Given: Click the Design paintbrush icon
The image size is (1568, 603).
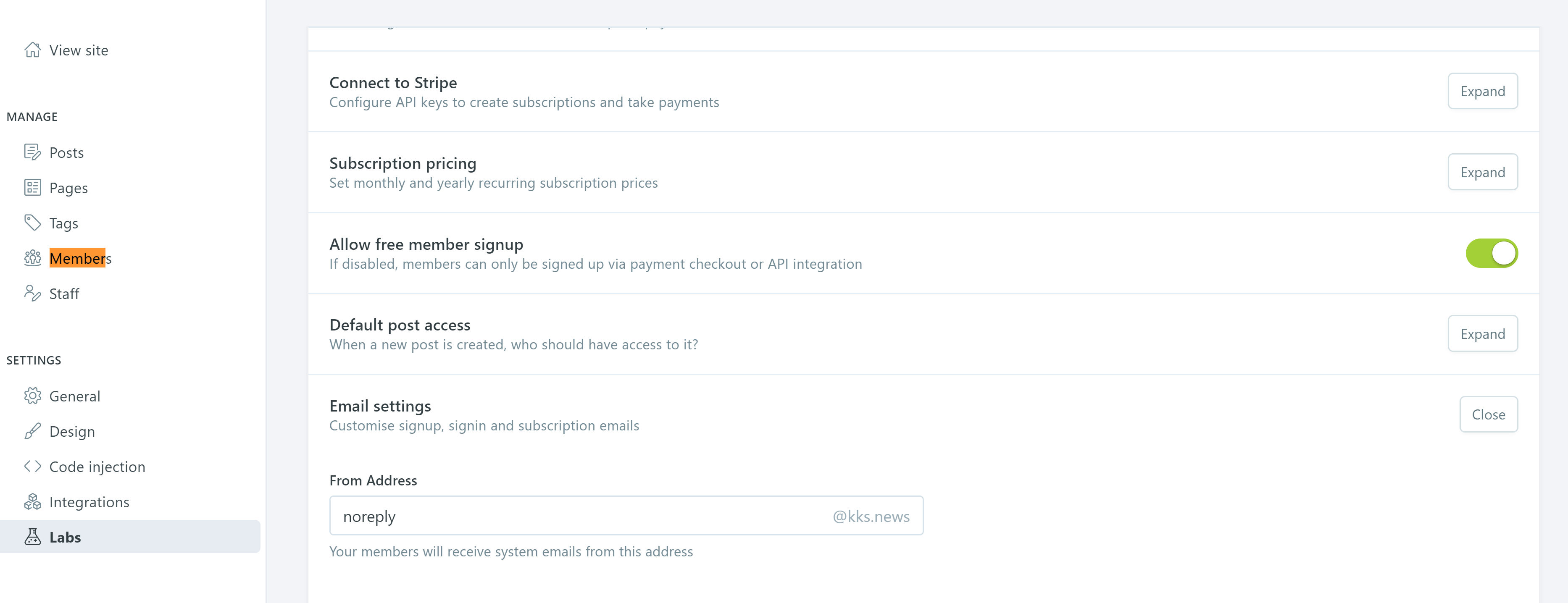Looking at the screenshot, I should coord(32,431).
